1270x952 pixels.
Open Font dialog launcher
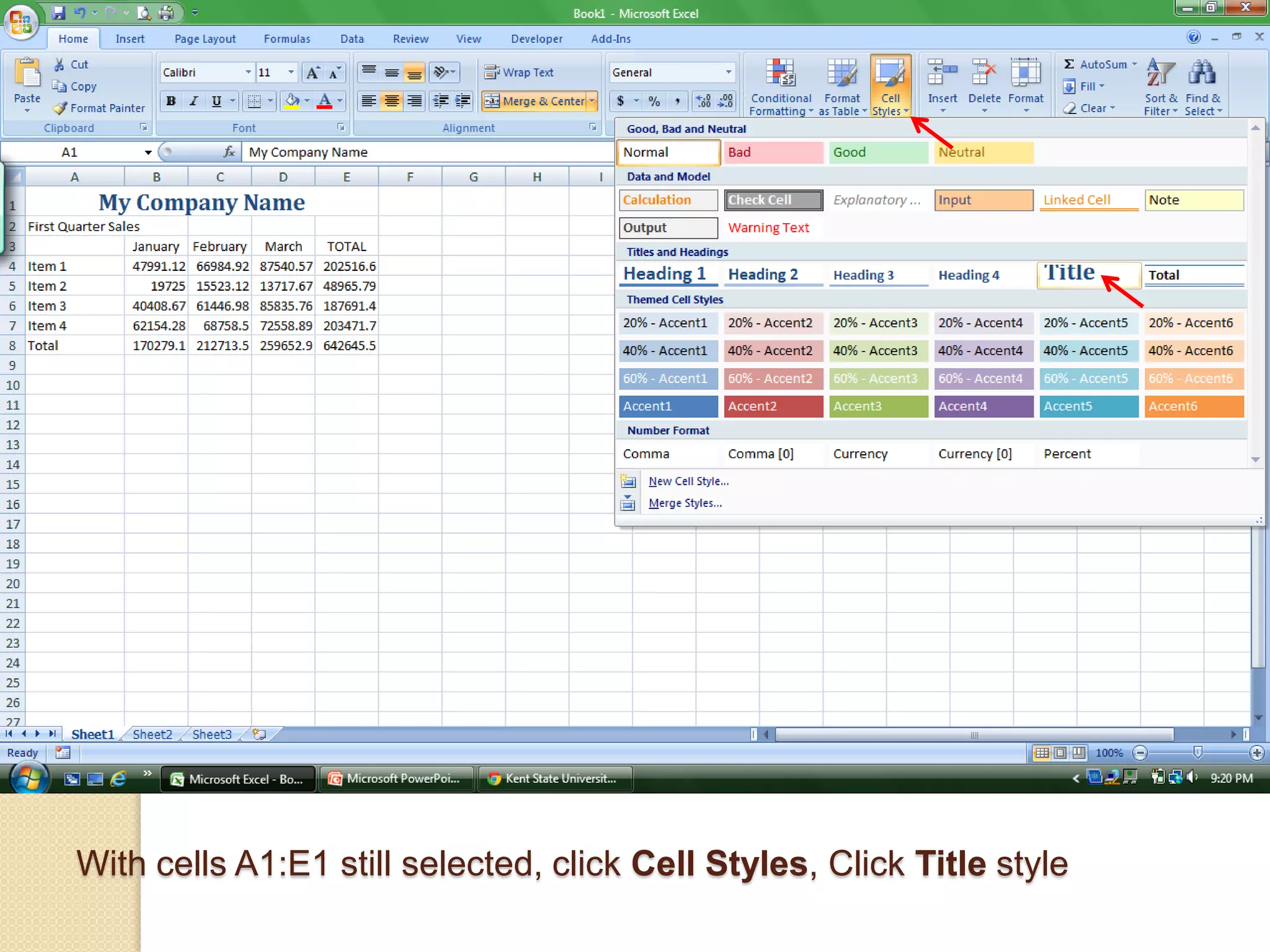click(340, 127)
